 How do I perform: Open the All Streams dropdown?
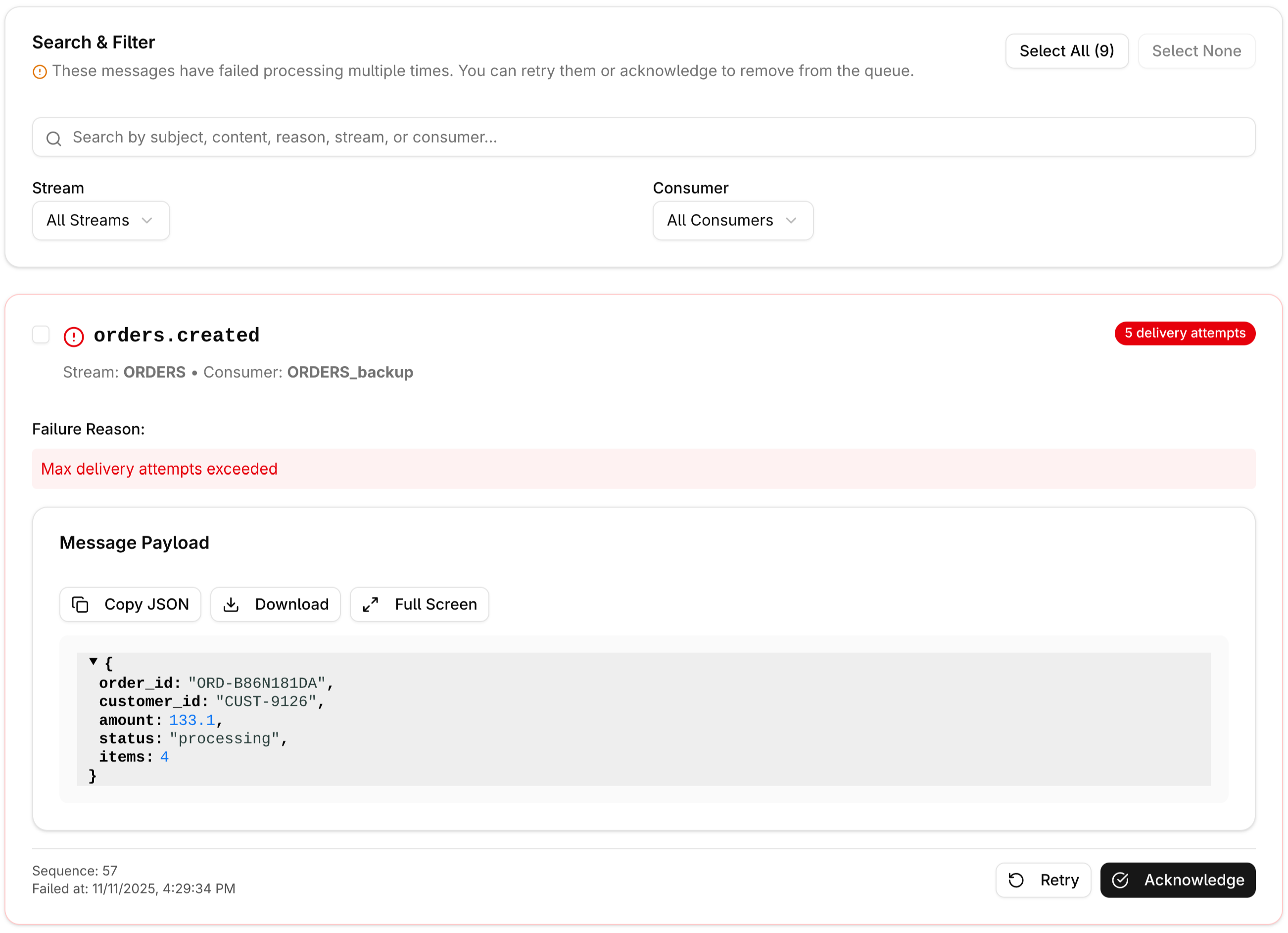point(100,220)
